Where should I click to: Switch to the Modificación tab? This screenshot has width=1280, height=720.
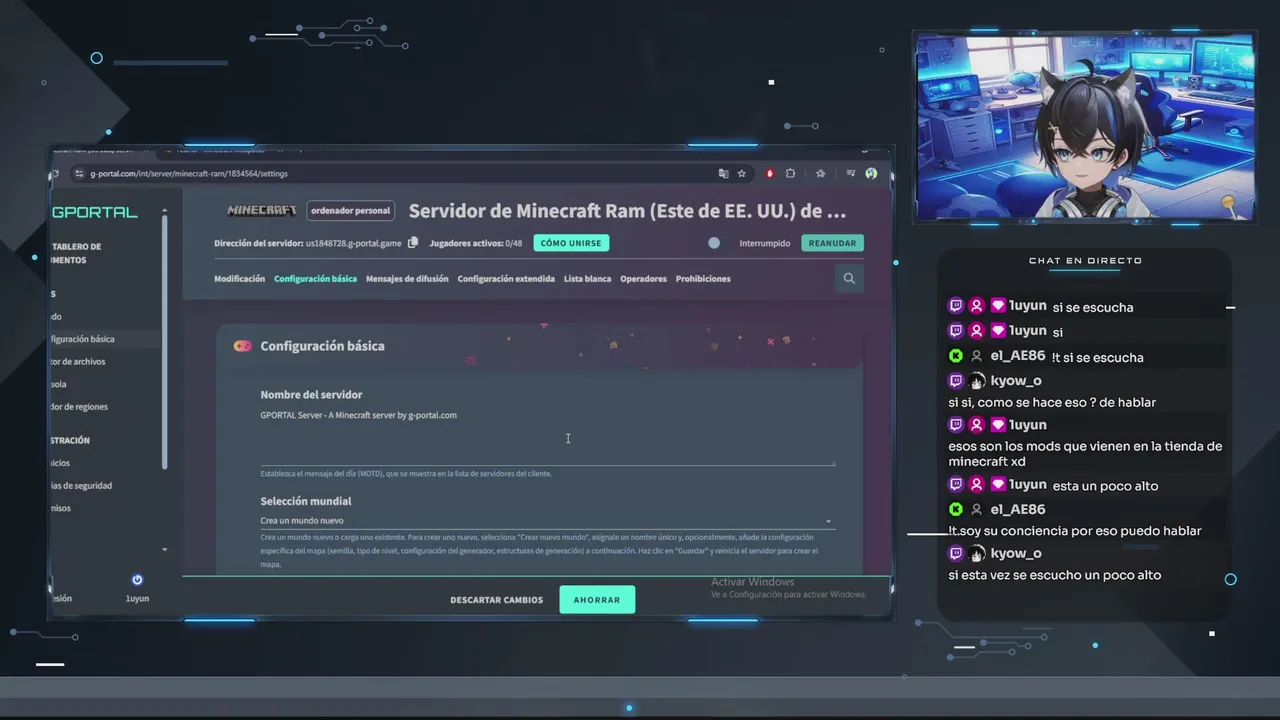pyautogui.click(x=239, y=279)
